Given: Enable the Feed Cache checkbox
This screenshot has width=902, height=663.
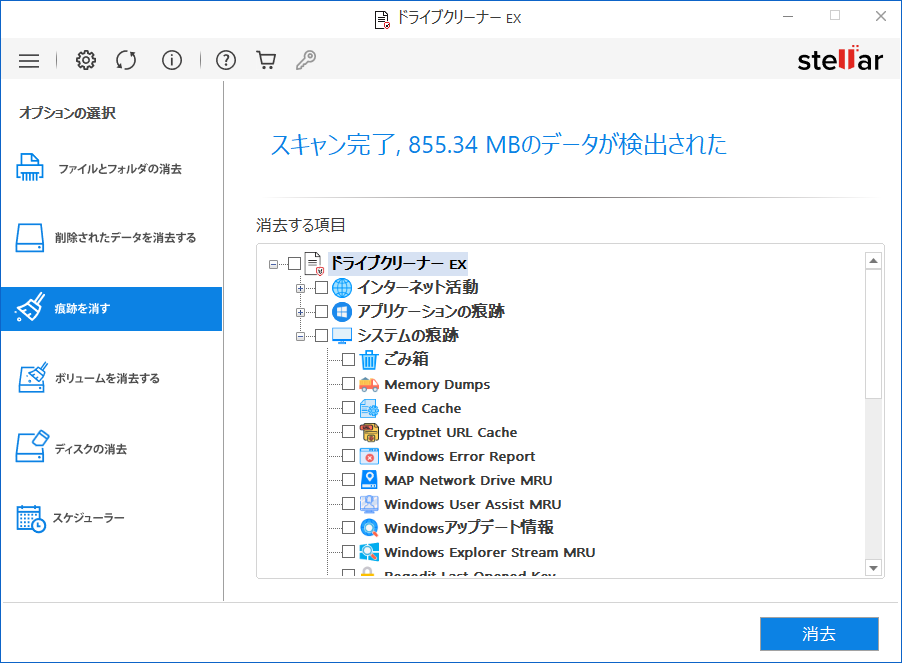Looking at the screenshot, I should pos(347,408).
